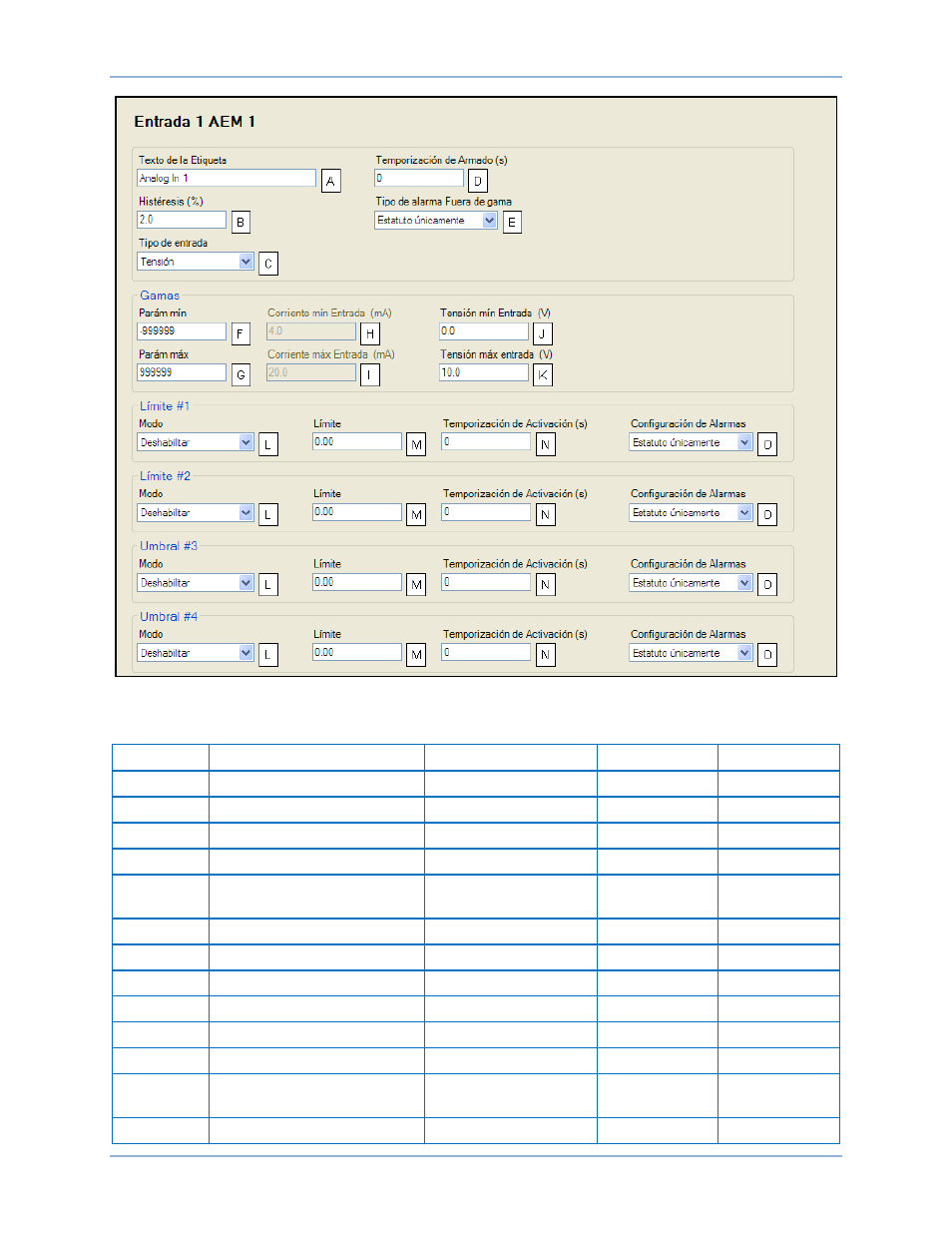952x1233 pixels.
Task: Open the Tipo de alarma Fuera de gama dropdown
Action: coord(436,221)
